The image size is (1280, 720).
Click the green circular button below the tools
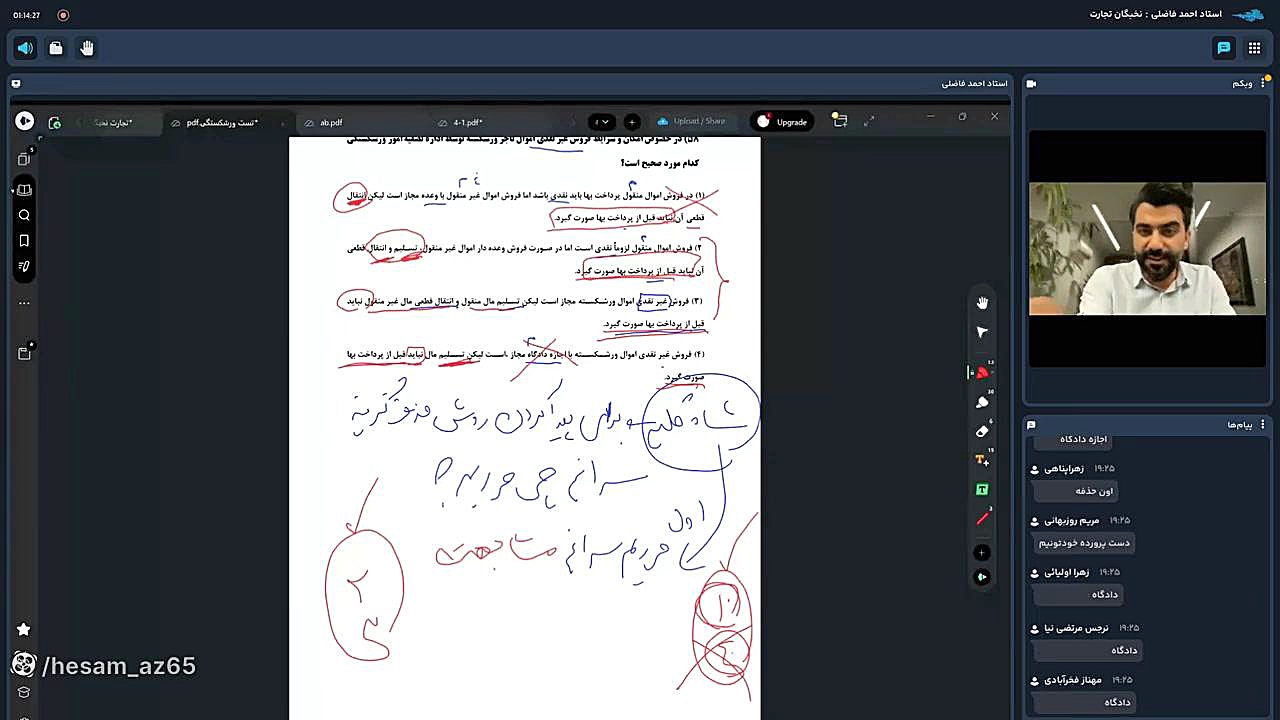coord(982,577)
